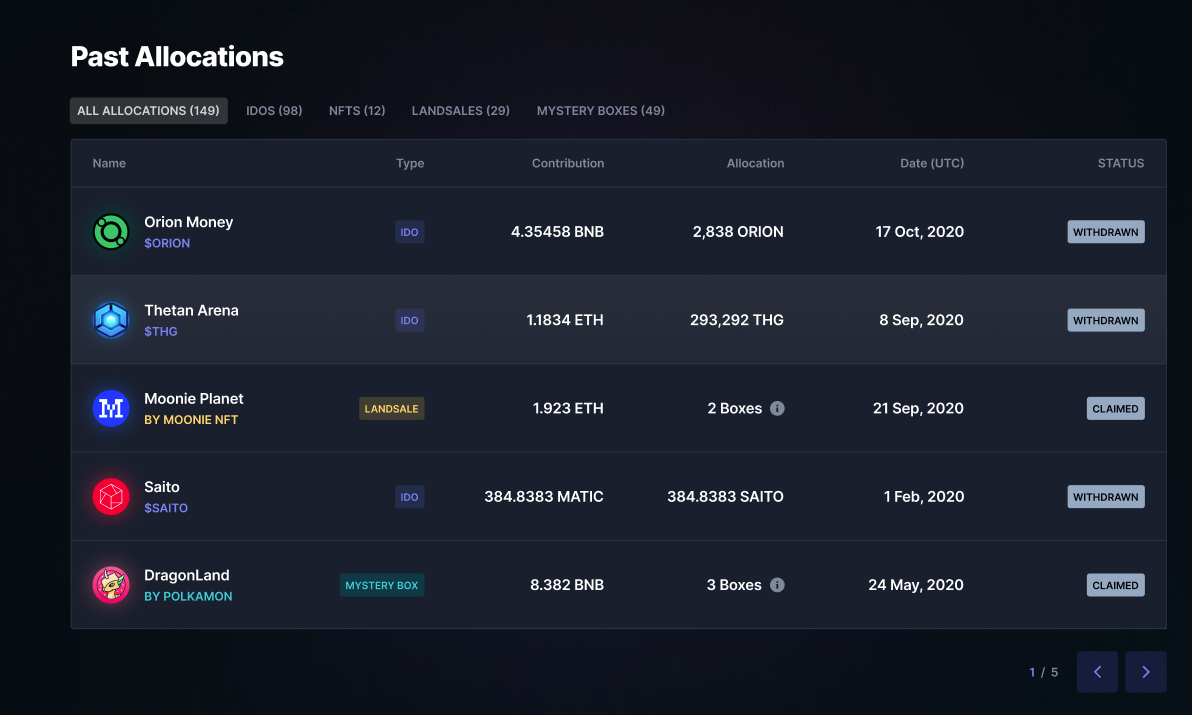
Task: Open info icon beside 3 Boxes
Action: [x=777, y=584]
